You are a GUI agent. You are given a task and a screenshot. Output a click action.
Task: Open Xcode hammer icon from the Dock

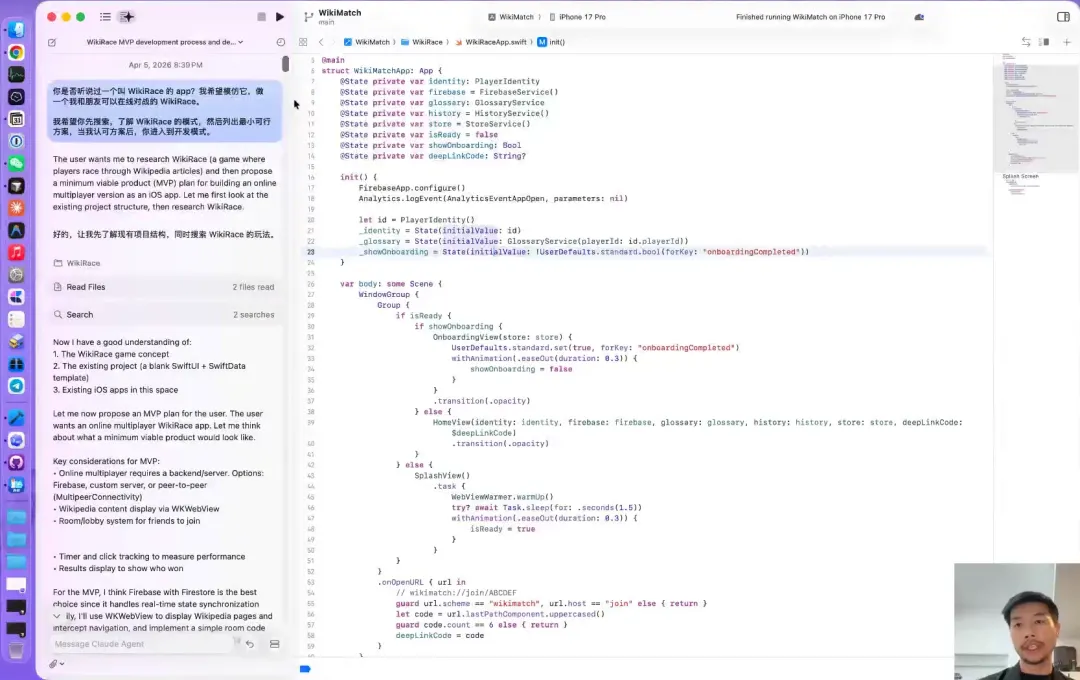(x=16, y=418)
